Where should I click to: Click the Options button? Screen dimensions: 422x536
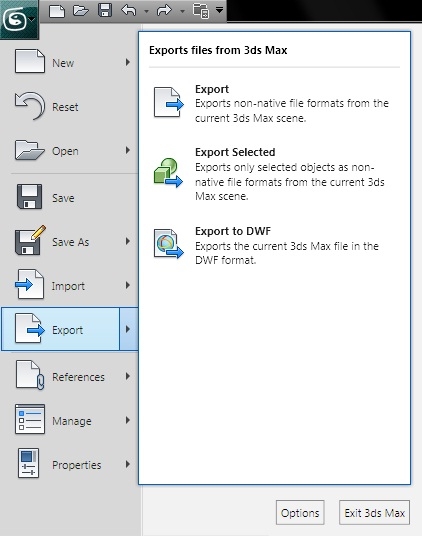click(300, 512)
